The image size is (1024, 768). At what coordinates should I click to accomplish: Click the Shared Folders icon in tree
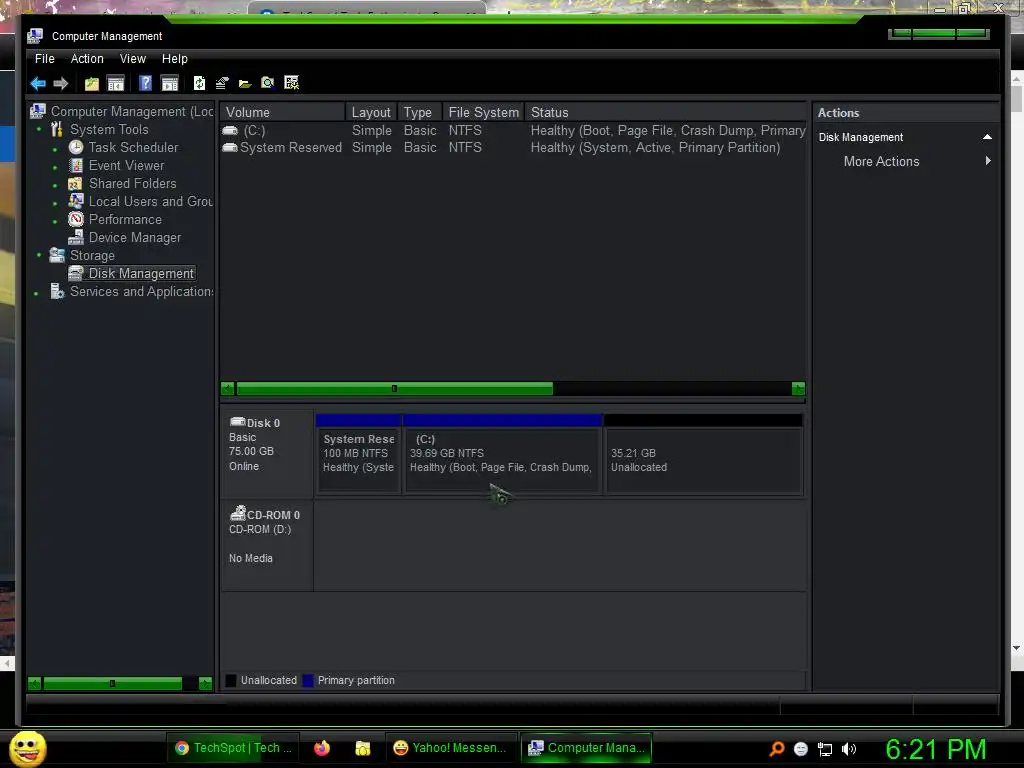coord(76,184)
